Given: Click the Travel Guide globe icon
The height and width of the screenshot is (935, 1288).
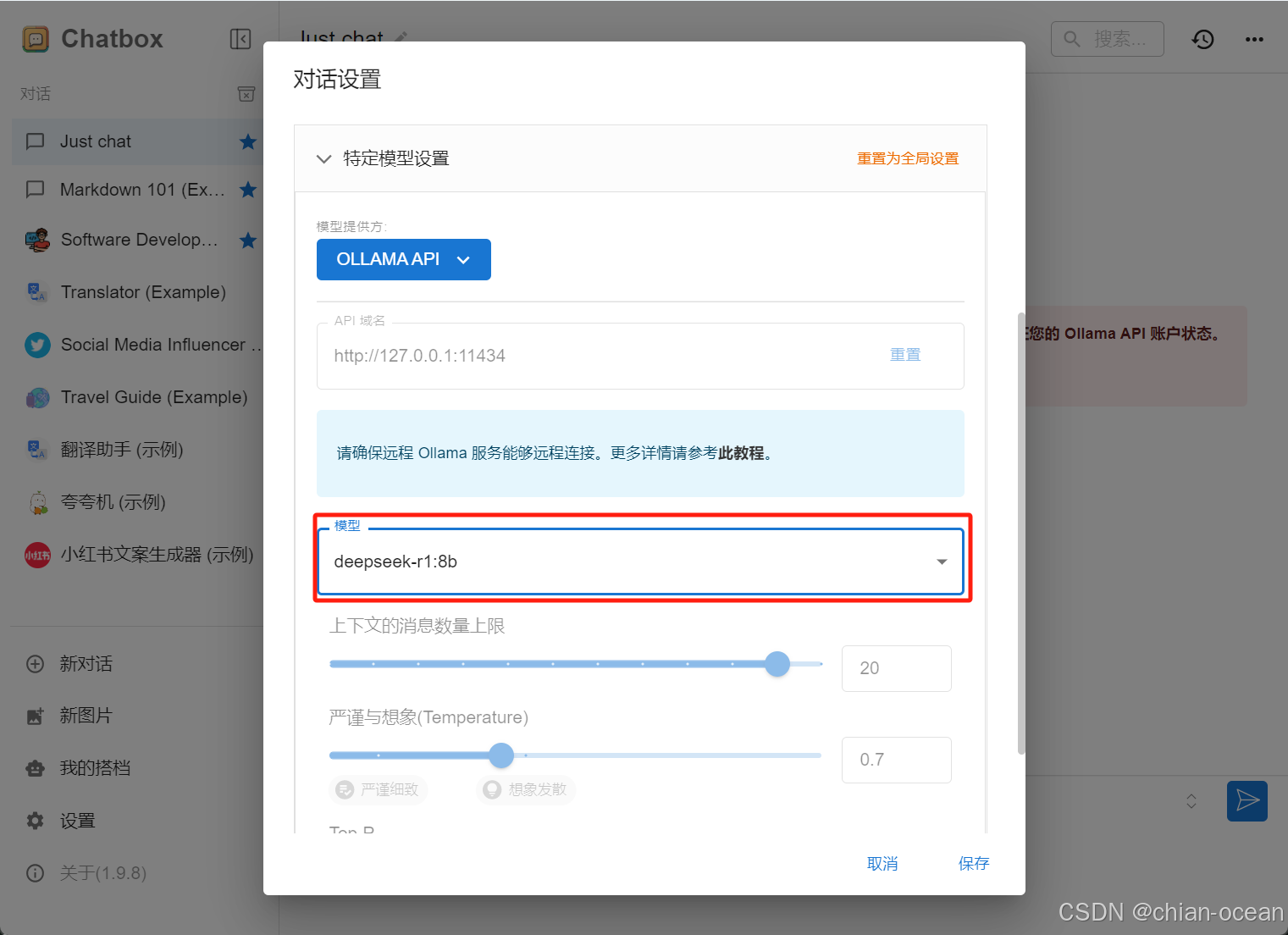Looking at the screenshot, I should click(37, 397).
